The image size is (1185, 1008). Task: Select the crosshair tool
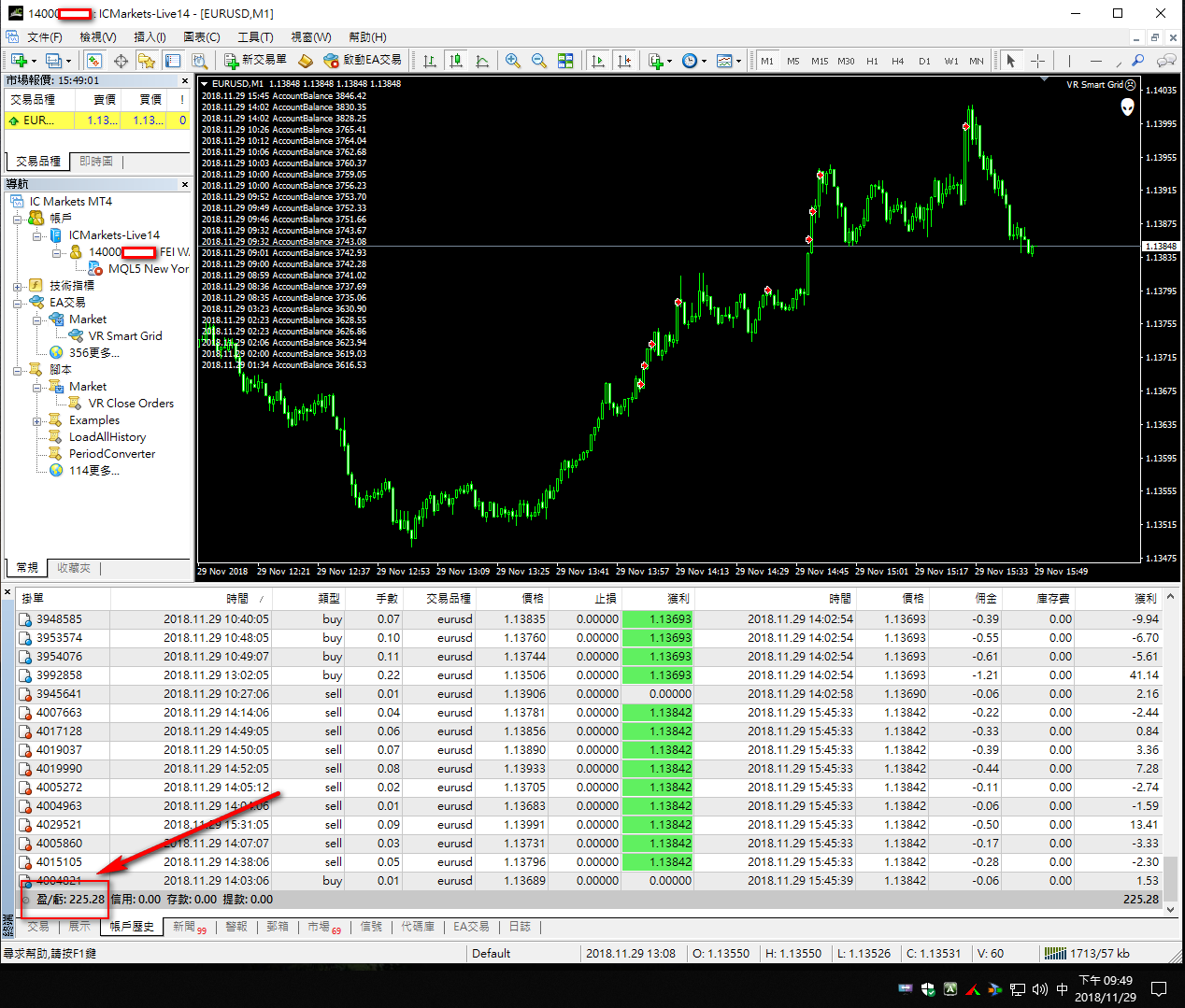[x=1037, y=61]
